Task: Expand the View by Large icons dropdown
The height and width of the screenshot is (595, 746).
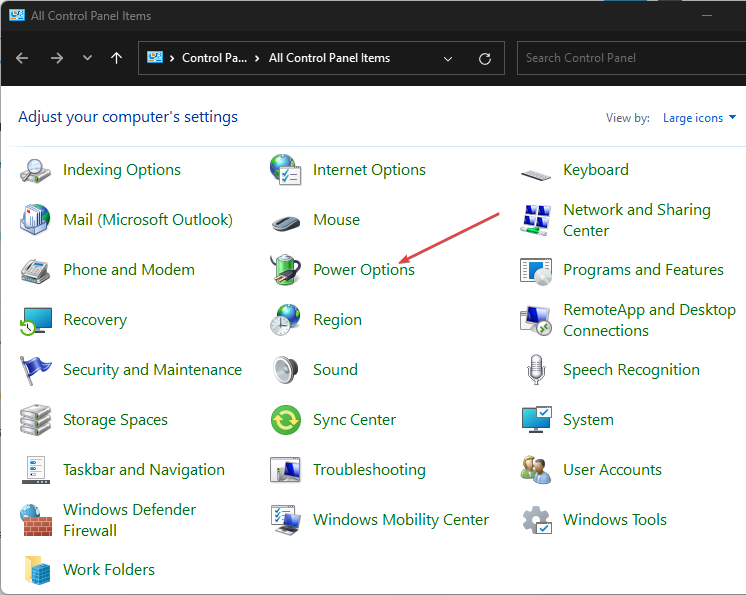Action: [699, 118]
